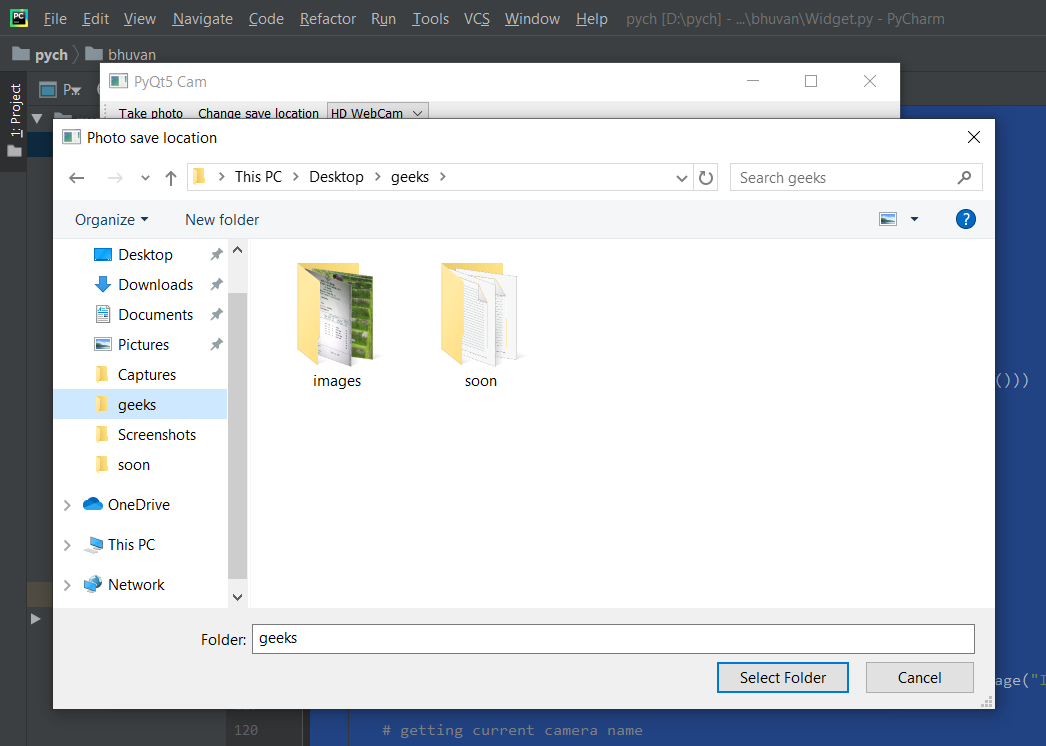Open view options dropdown arrow
This screenshot has width=1046, height=746.
tap(915, 219)
